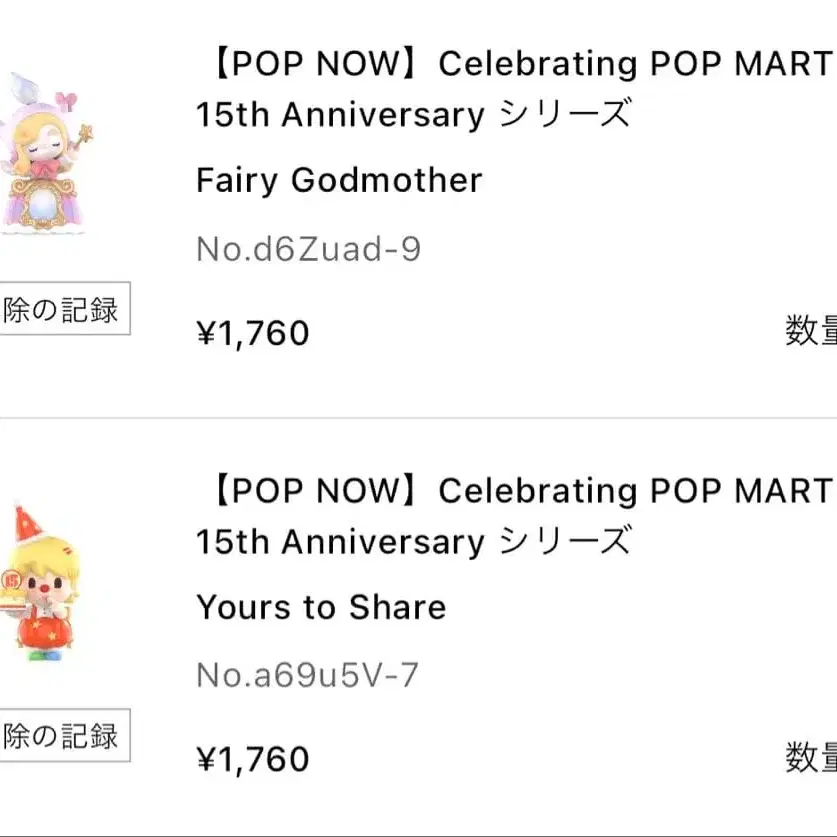
Task: Click the divider line between the two listings
Action: click(x=418, y=418)
